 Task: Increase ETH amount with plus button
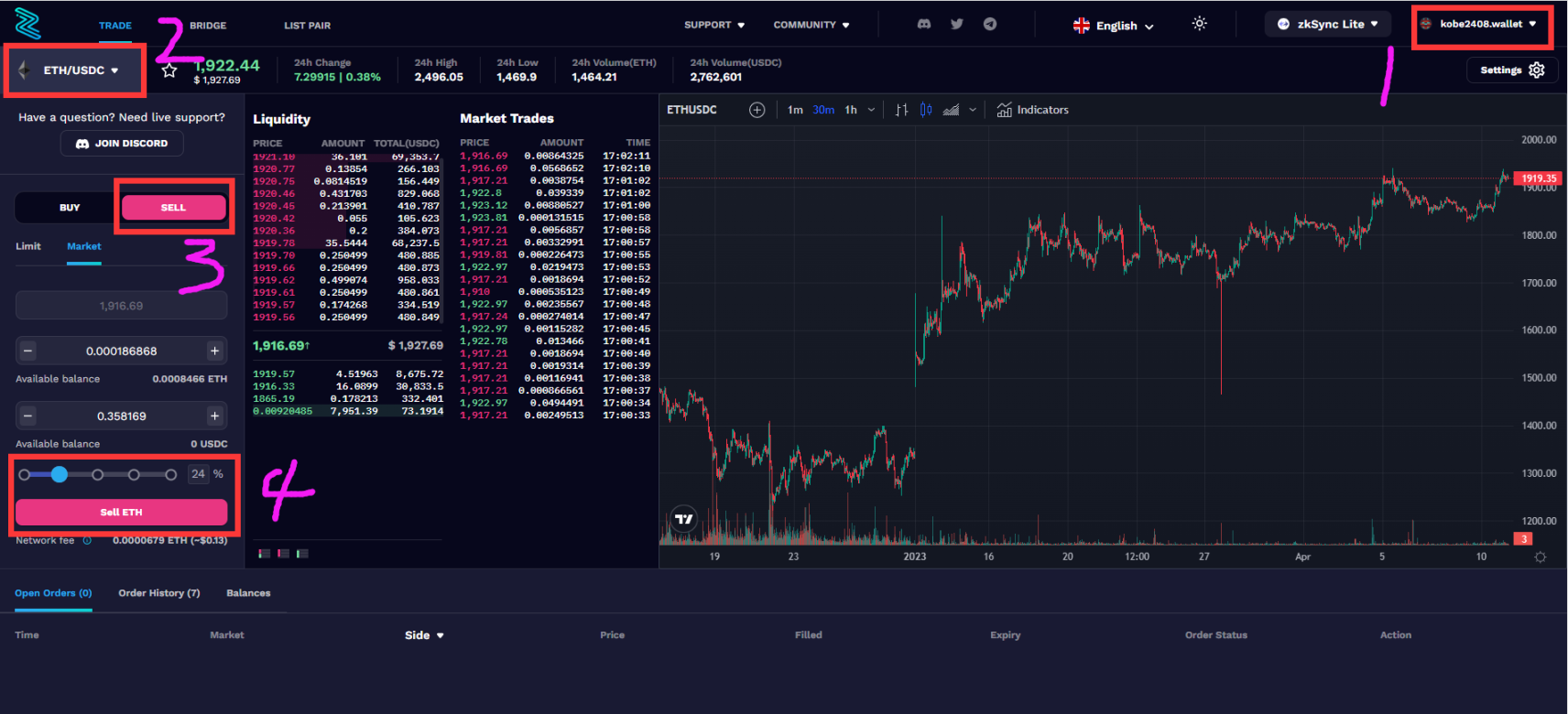pyautogui.click(x=214, y=351)
